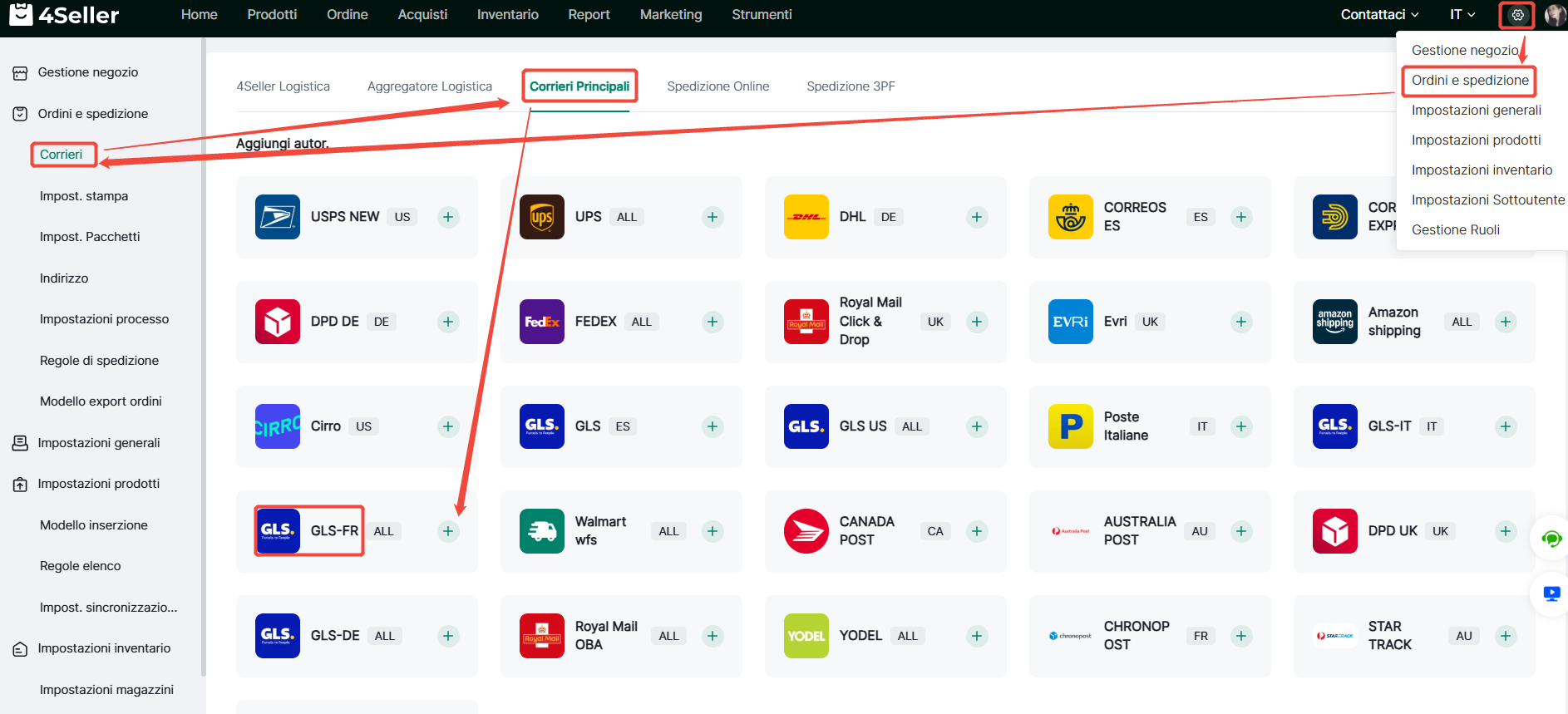Add the UPS carrier with its plus icon
This screenshot has height=714, width=1568.
click(713, 217)
